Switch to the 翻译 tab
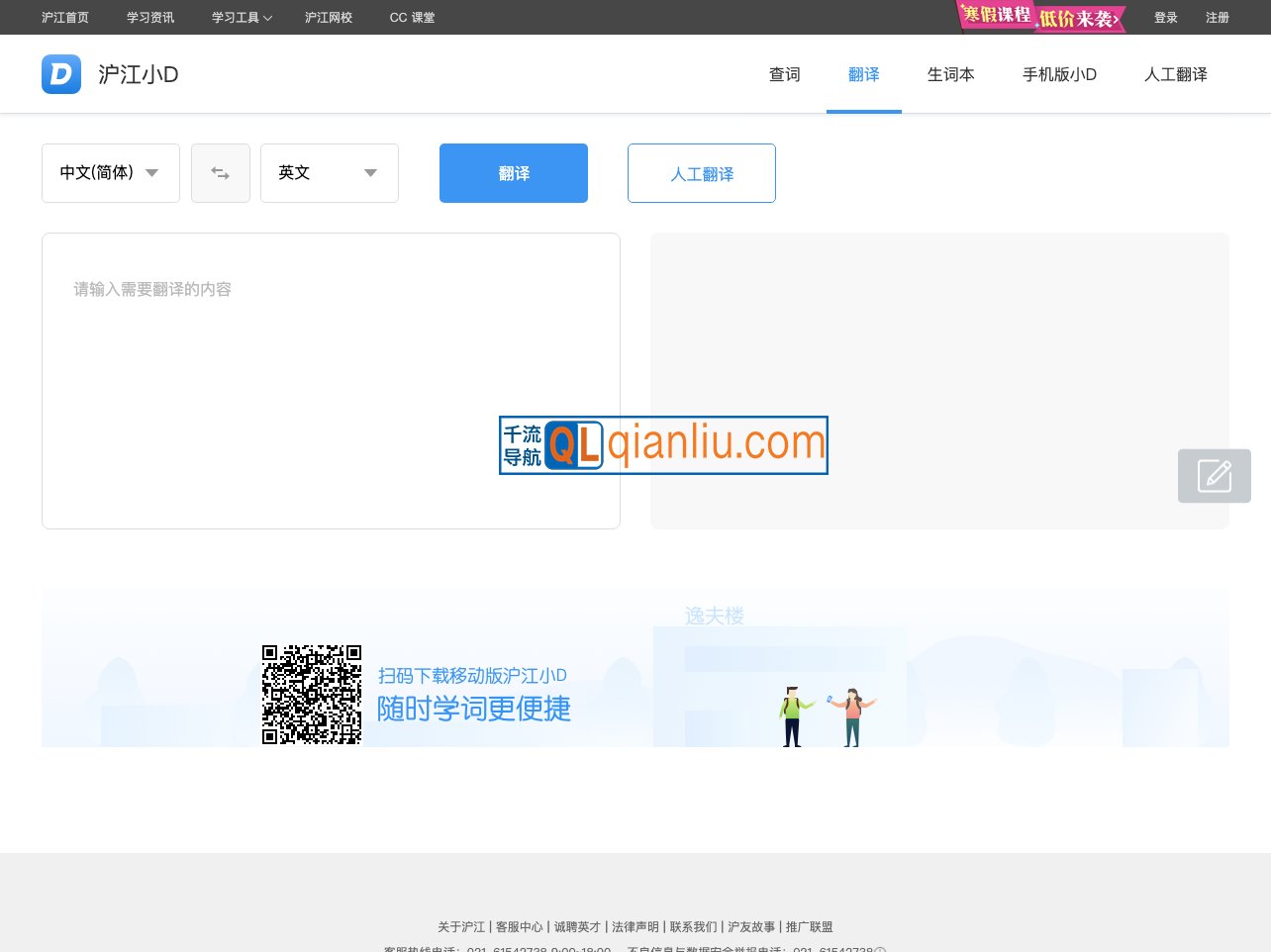 click(x=863, y=74)
